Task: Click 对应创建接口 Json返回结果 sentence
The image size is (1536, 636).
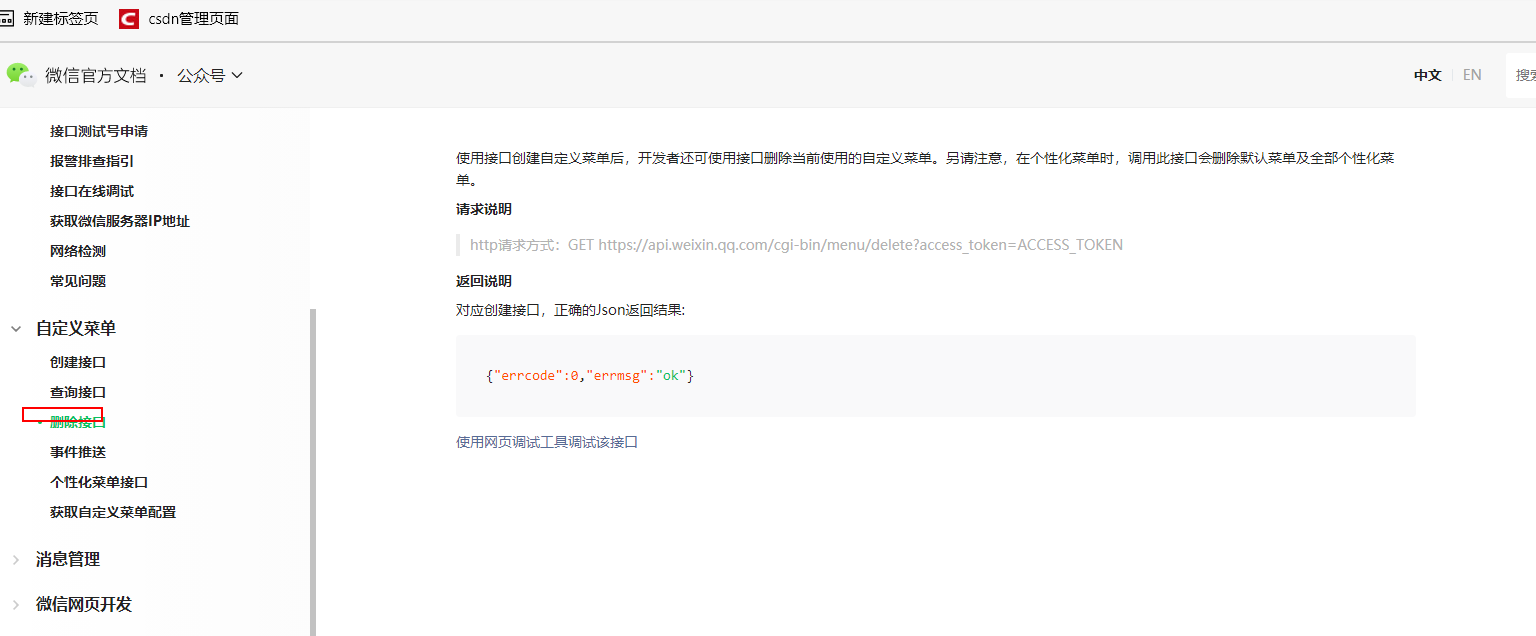Action: (571, 310)
